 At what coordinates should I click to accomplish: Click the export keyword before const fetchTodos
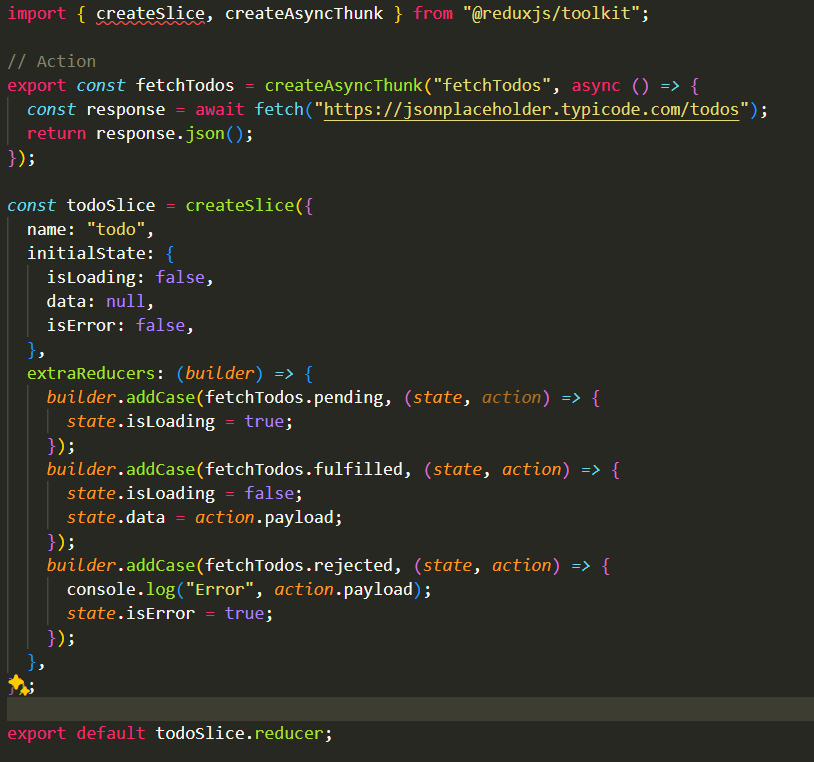click(37, 86)
